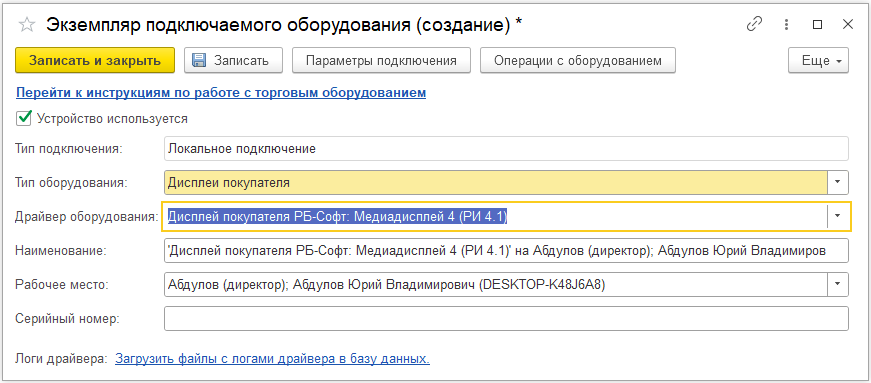Image resolution: width=871 pixels, height=383 pixels.
Task: Open Тип оборудования dropdown arrow
Action: pyautogui.click(x=838, y=182)
